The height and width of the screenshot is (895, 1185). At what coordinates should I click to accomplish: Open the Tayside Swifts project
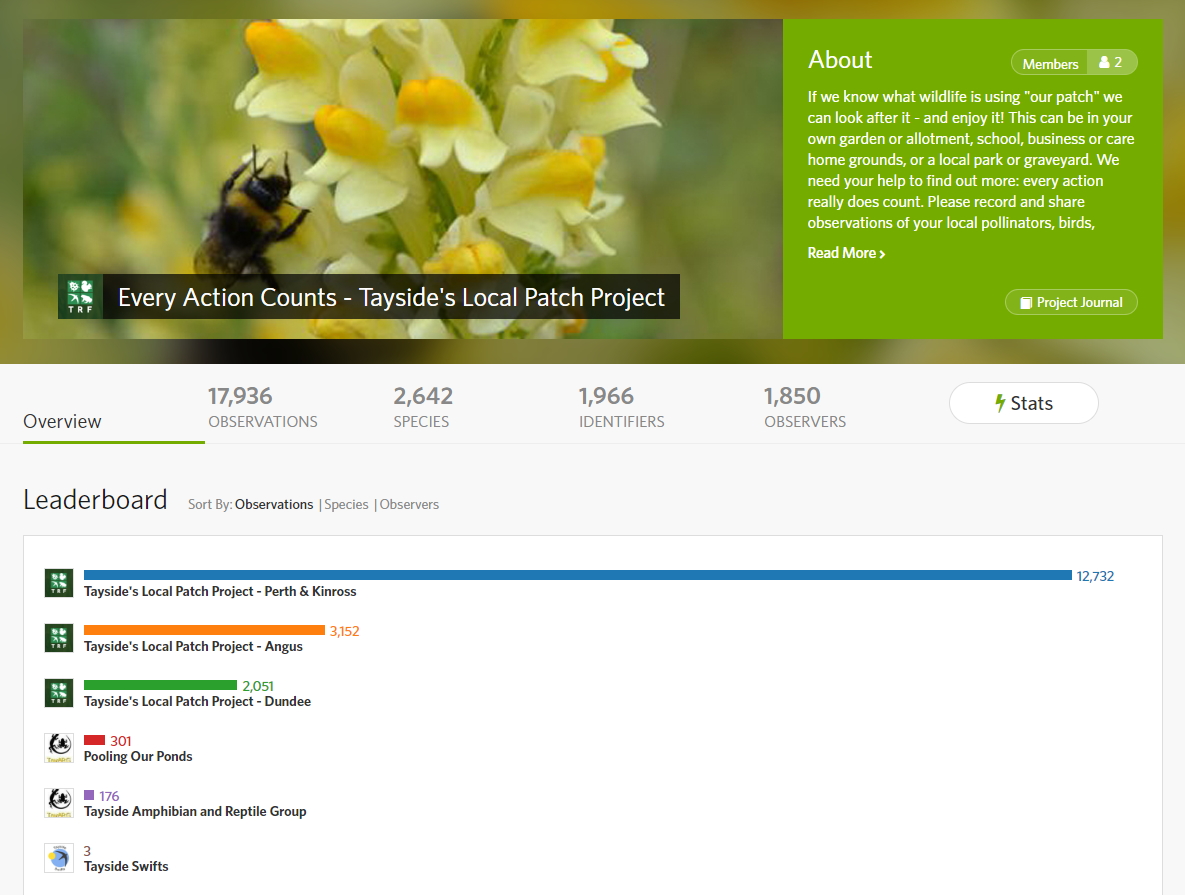[126, 866]
